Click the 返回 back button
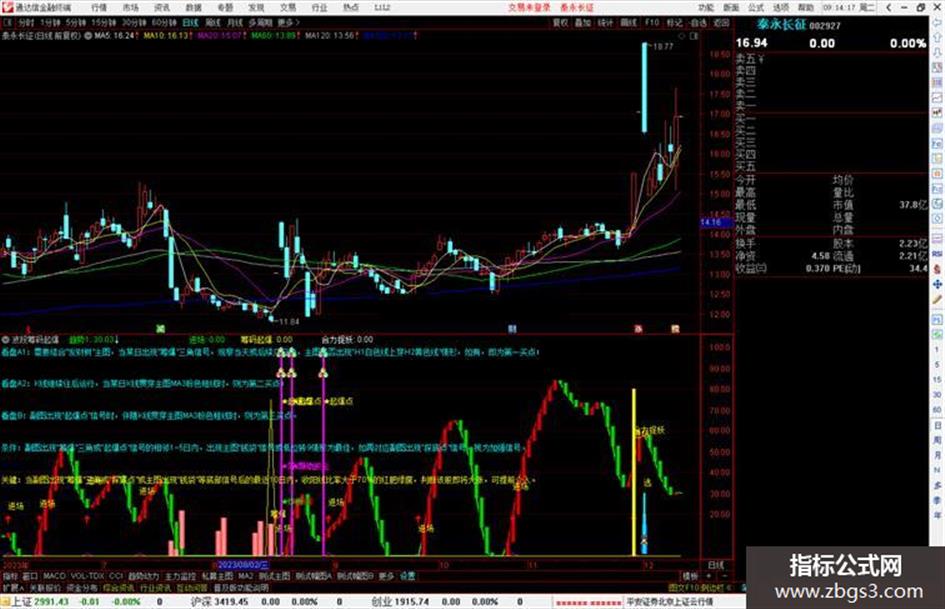 pyautogui.click(x=721, y=23)
